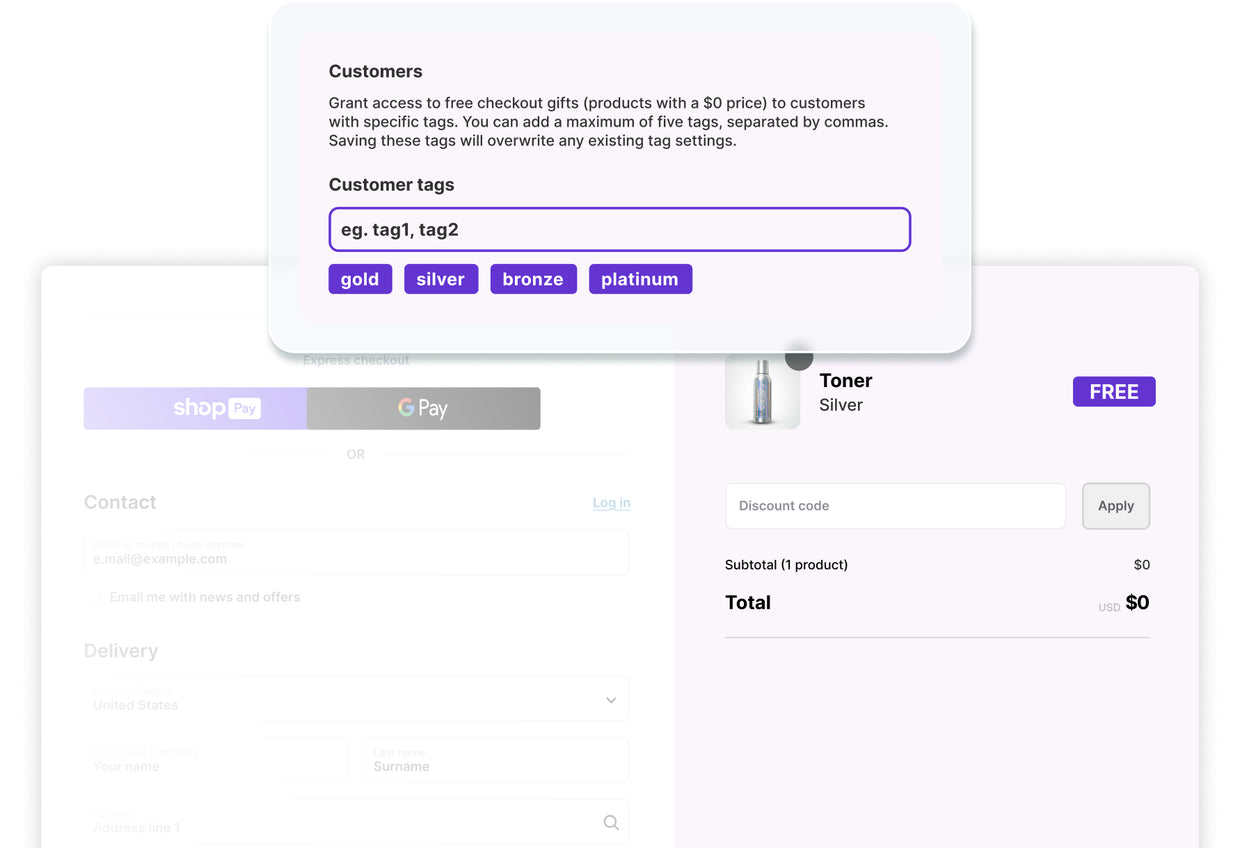
Task: Click the first name field
Action: pos(216,760)
